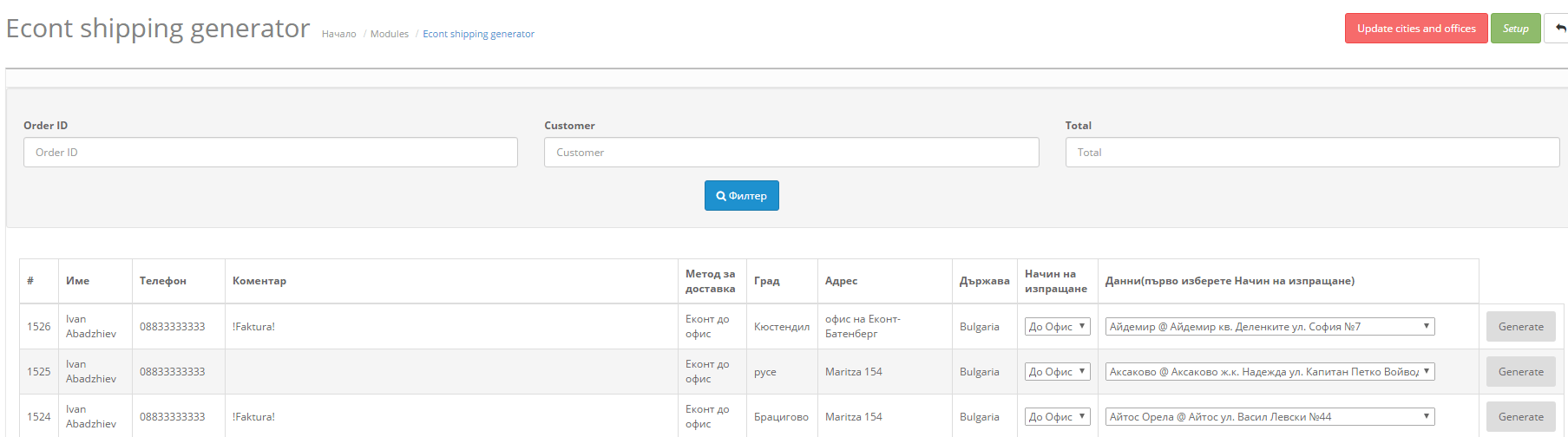Focus the Customer filter input field
Image resolution: width=1568 pixels, height=437 pixels.
791,153
